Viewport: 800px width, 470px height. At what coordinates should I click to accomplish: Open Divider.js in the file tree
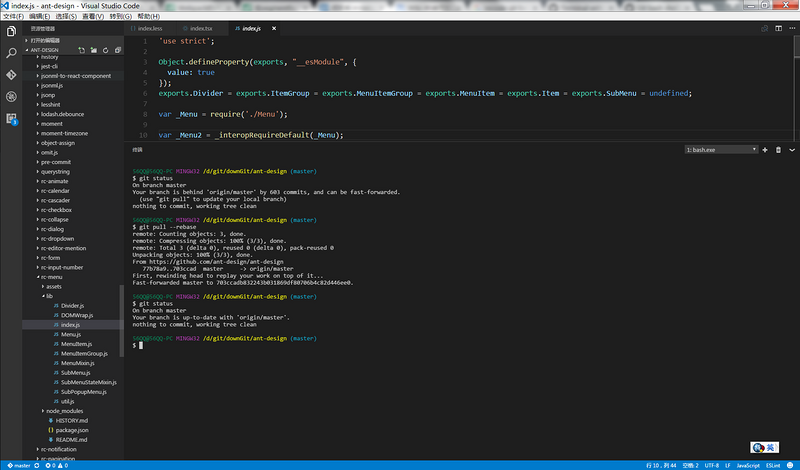pyautogui.click(x=72, y=306)
